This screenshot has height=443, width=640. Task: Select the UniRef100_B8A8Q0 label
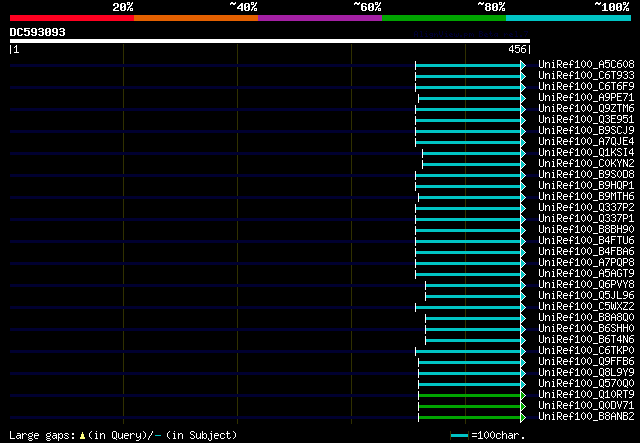point(586,318)
